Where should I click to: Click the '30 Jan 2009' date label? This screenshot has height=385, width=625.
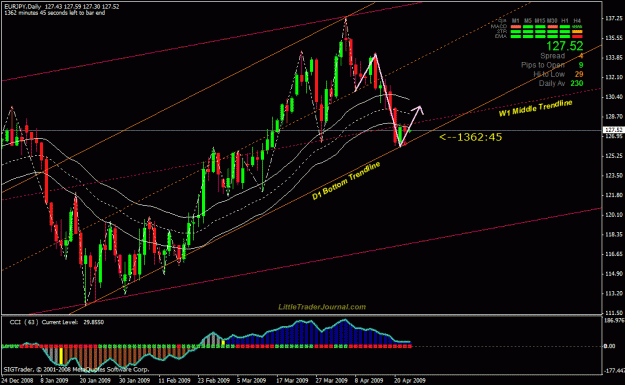point(135,381)
